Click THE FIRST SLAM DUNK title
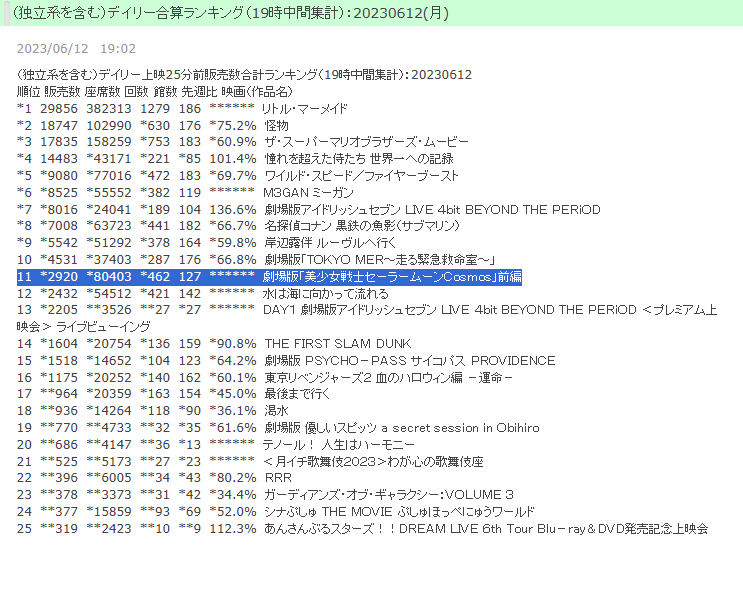 [x=338, y=343]
